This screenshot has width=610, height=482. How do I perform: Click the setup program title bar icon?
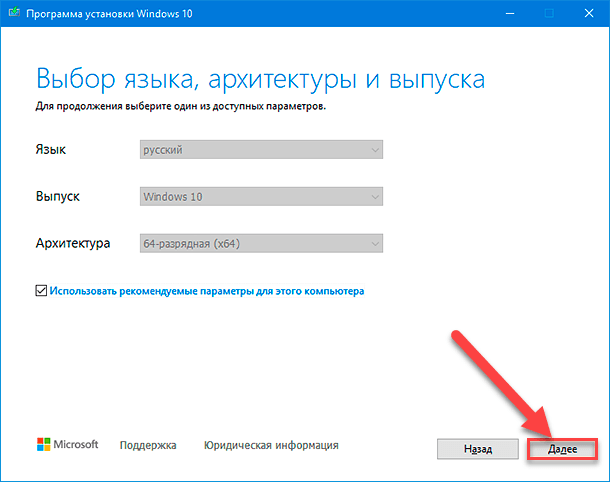14,12
